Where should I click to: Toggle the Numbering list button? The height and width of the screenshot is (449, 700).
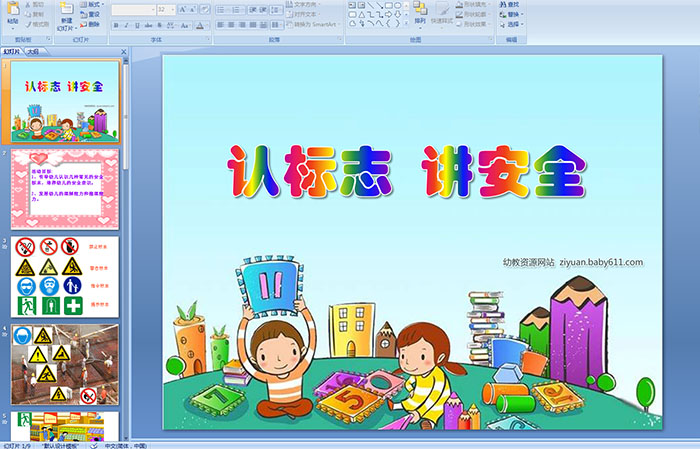(238, 9)
